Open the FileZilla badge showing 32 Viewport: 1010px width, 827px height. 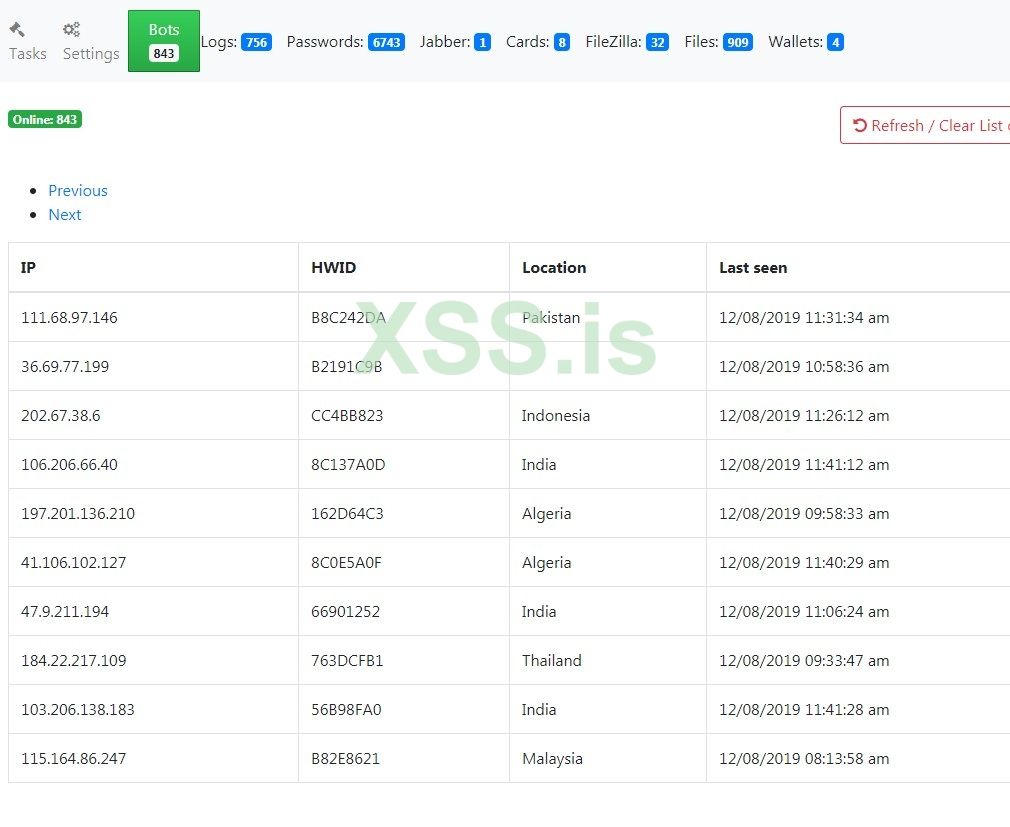[x=657, y=42]
